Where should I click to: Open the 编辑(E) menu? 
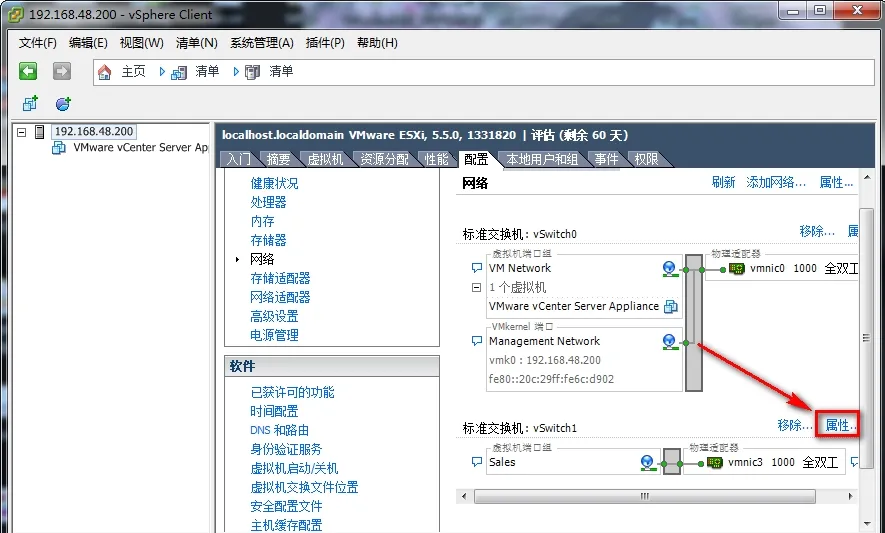pyautogui.click(x=88, y=43)
